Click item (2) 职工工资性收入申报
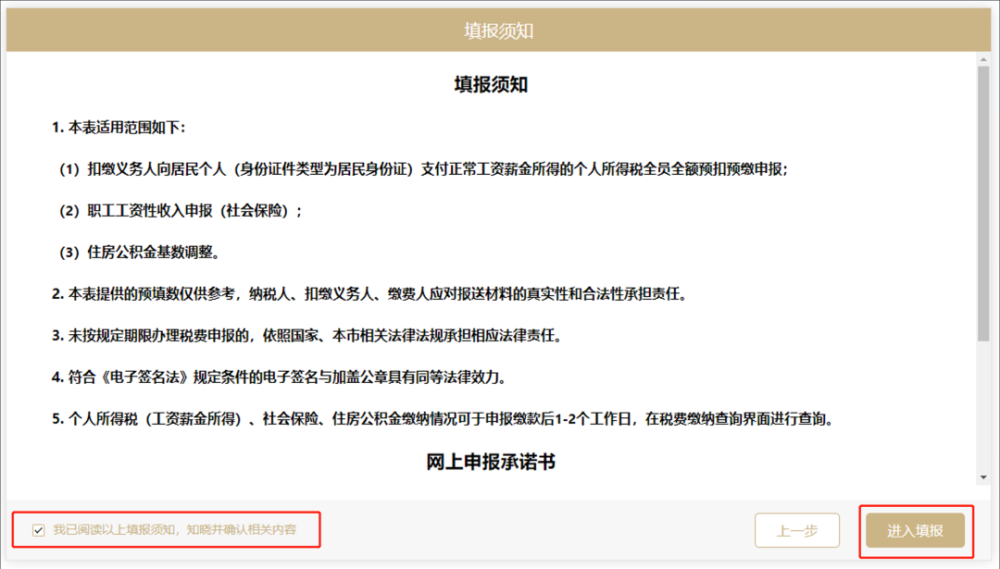This screenshot has height=569, width=1000. tap(180, 211)
